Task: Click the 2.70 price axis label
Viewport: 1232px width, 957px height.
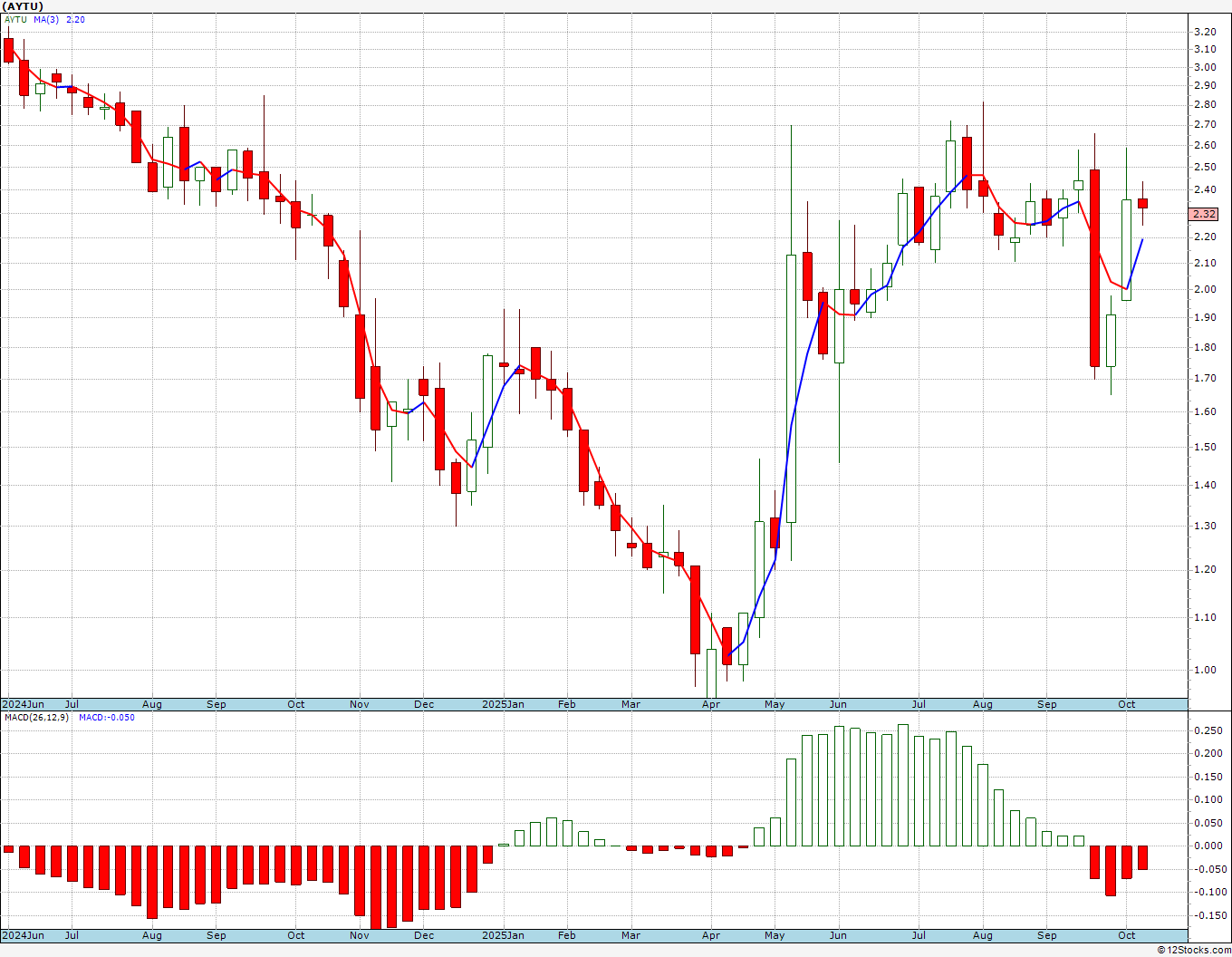Action: click(1205, 124)
